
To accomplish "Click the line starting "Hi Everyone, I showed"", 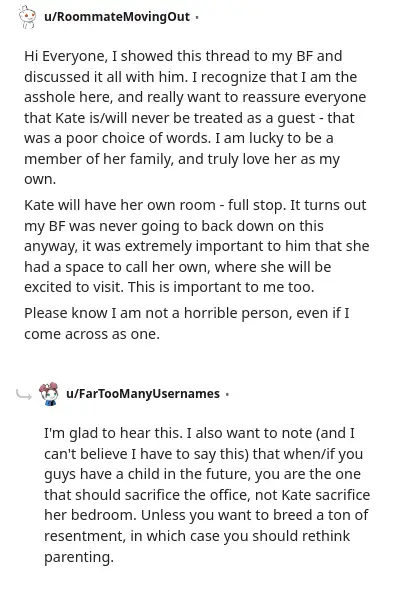I will point(183,56).
